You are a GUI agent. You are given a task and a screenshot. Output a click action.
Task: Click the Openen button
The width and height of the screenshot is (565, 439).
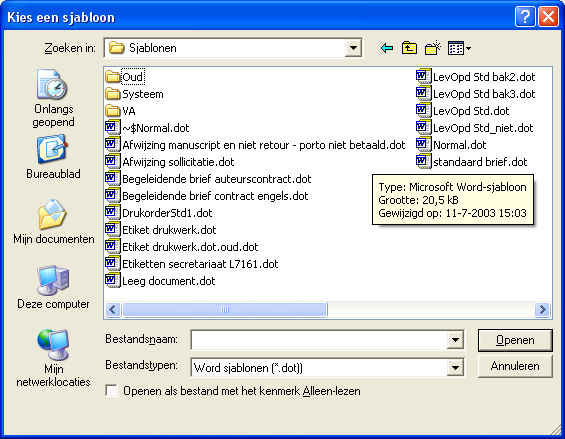515,340
